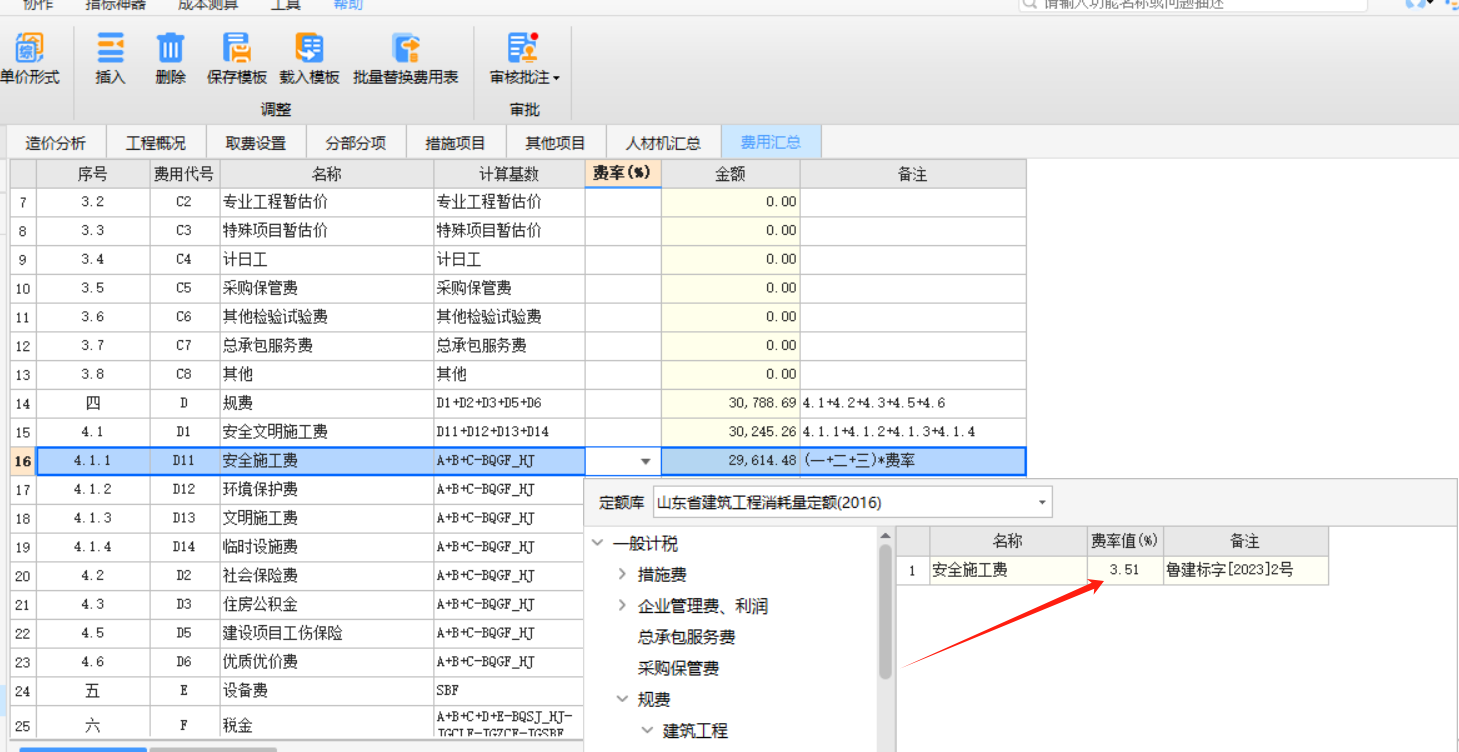This screenshot has width=1459, height=752.
Task: Click the 计日工 name cell
Action: tap(327, 259)
